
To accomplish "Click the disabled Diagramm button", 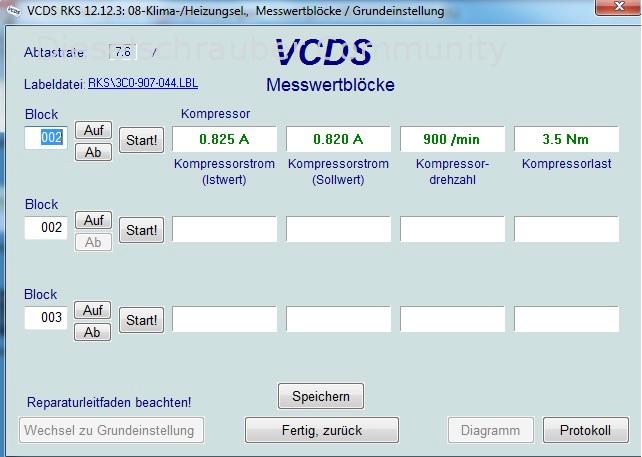I will coord(491,430).
